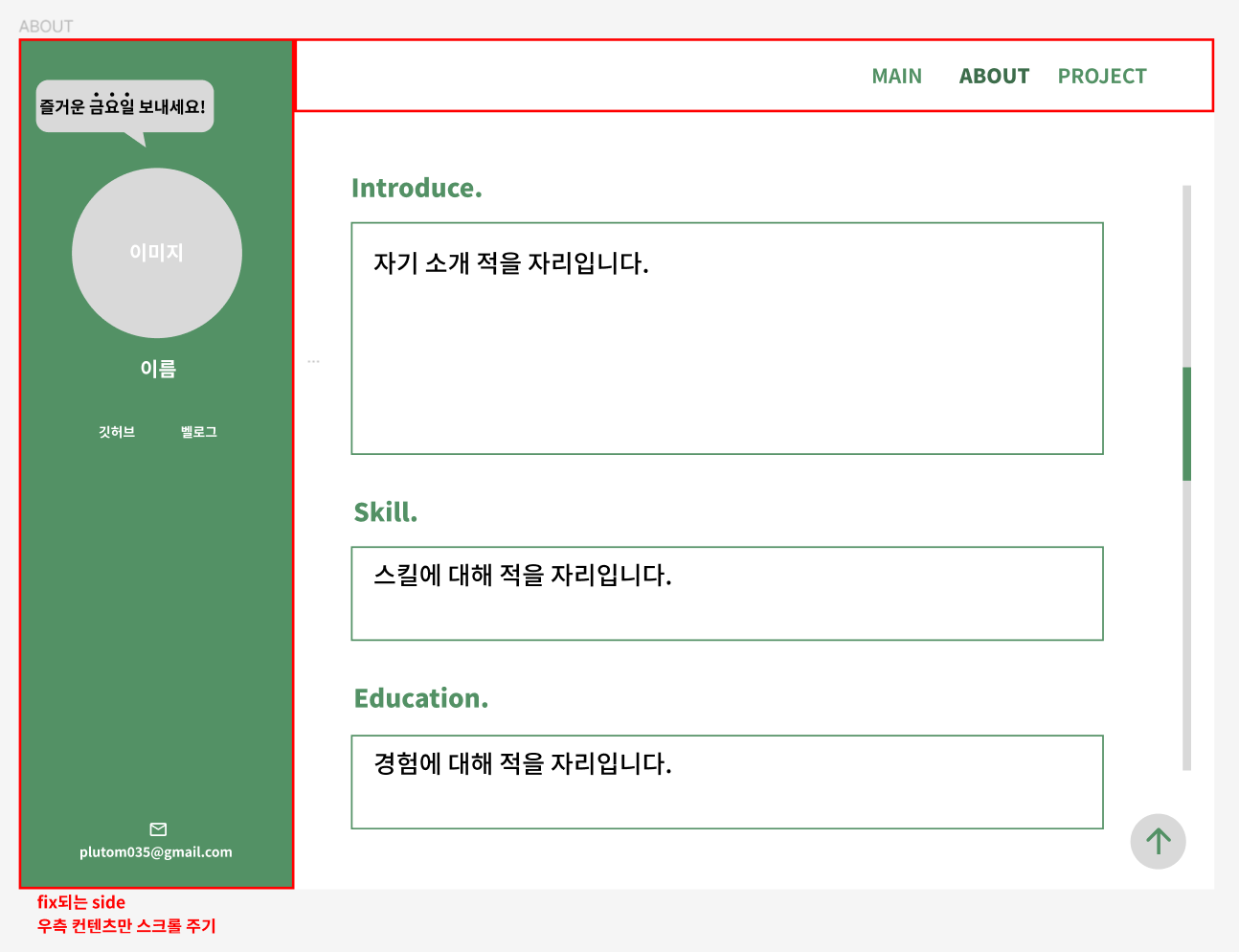Click the 즐거운 금요일 보내세요! speech bubble
Viewport: 1239px width, 952px height.
pyautogui.click(x=124, y=107)
